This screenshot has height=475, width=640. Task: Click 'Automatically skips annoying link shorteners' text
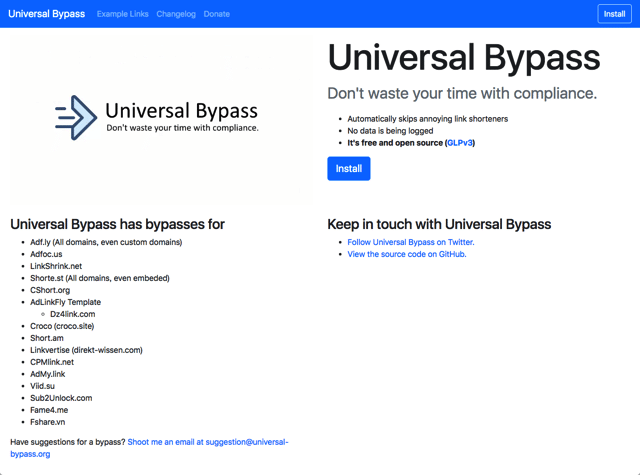428,119
